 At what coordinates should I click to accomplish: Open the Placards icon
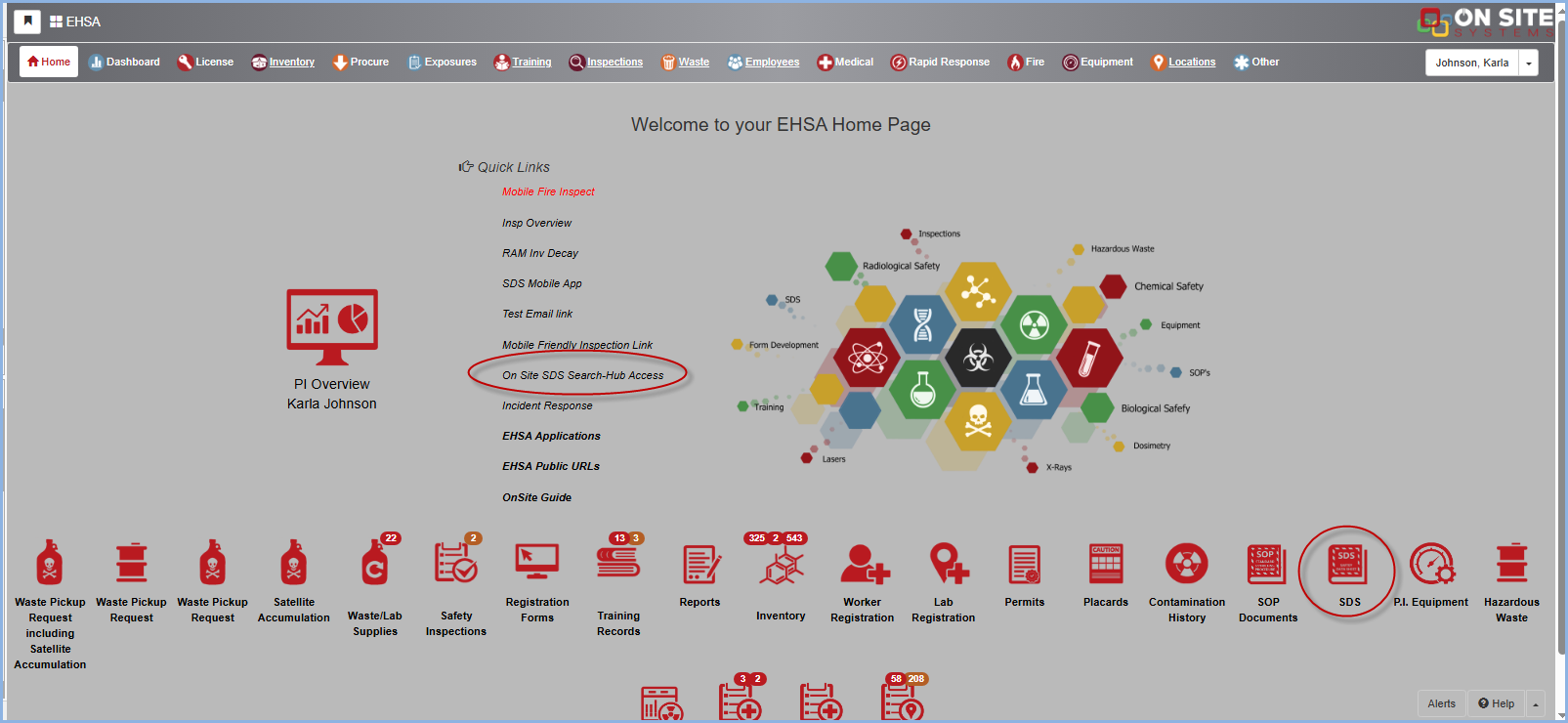pyautogui.click(x=1105, y=566)
